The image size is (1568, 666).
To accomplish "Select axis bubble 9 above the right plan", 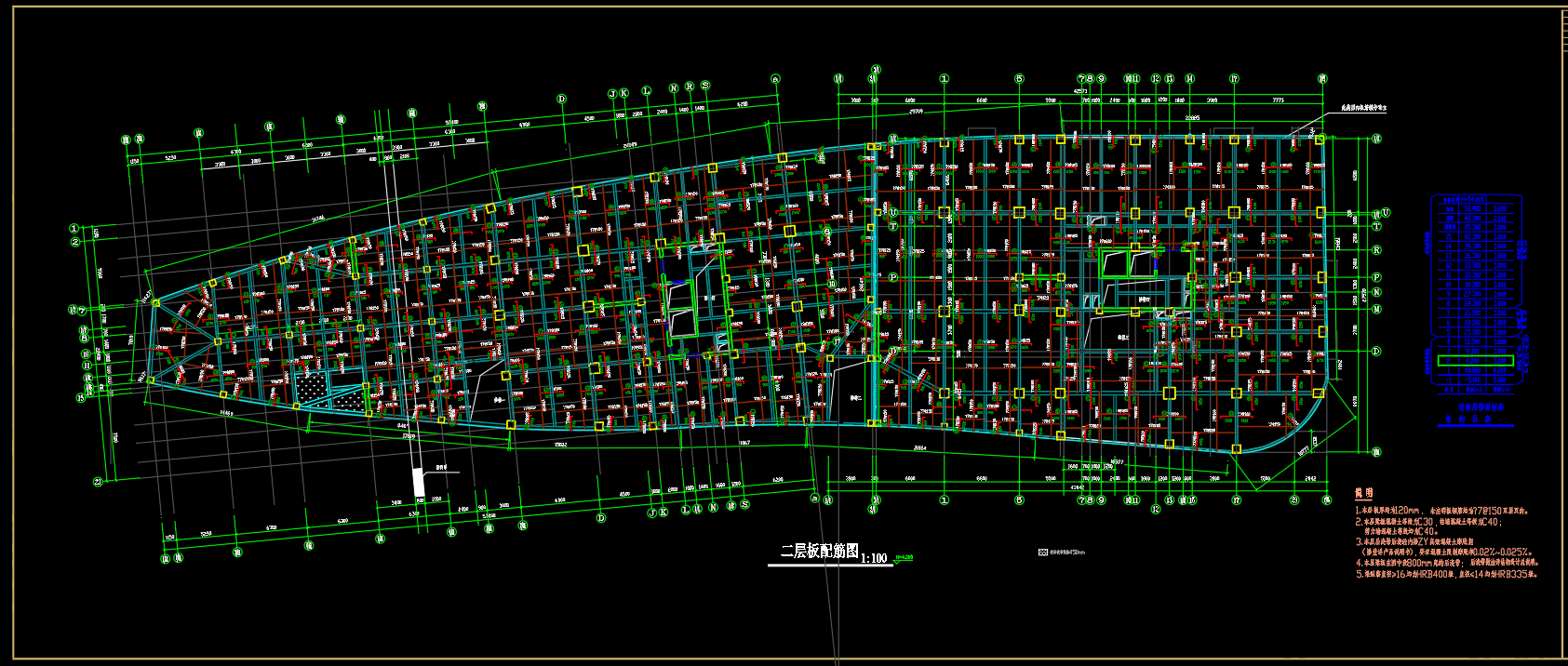I will point(1101,80).
